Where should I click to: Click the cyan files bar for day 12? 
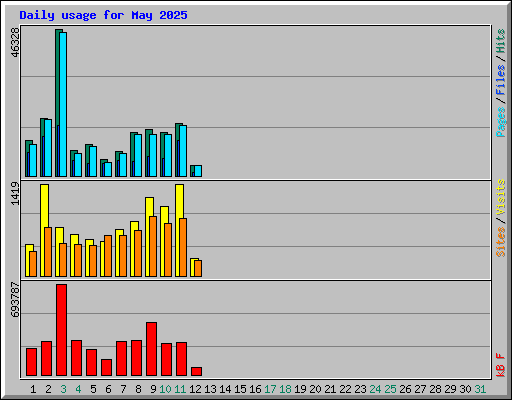198,171
